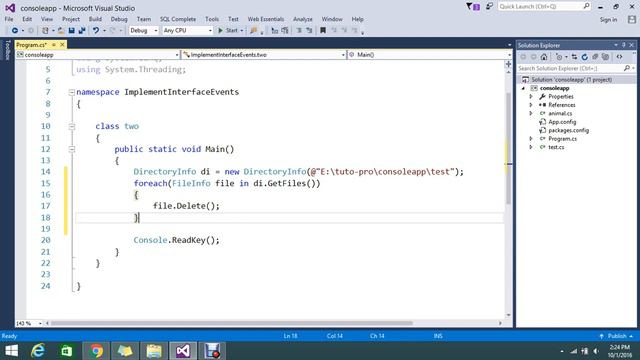Click the Save All toolbar icon
Viewport: 640px width, 360px height.
pyautogui.click(x=82, y=31)
